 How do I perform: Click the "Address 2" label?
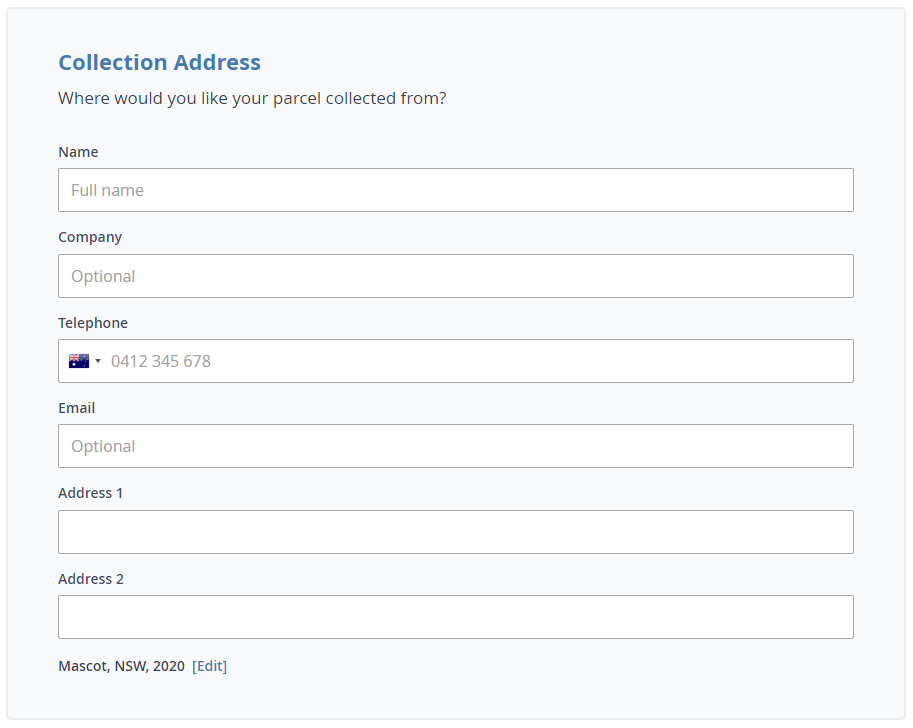tap(91, 579)
